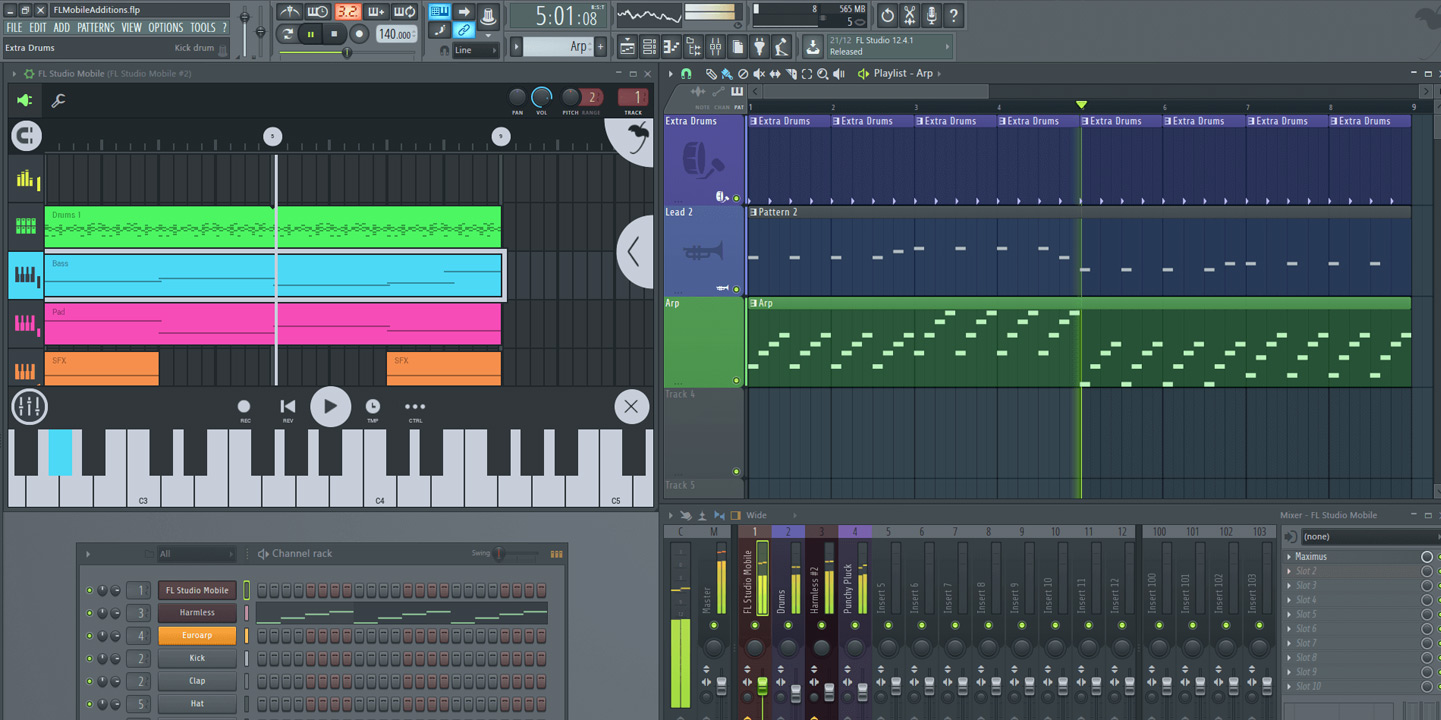This screenshot has height=720, width=1441.
Task: Open the FILE menu
Action: pyautogui.click(x=15, y=28)
